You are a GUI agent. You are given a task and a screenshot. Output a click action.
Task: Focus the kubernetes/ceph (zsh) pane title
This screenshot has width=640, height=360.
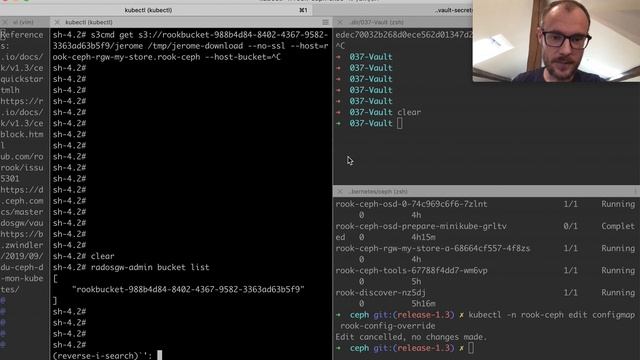click(378, 191)
